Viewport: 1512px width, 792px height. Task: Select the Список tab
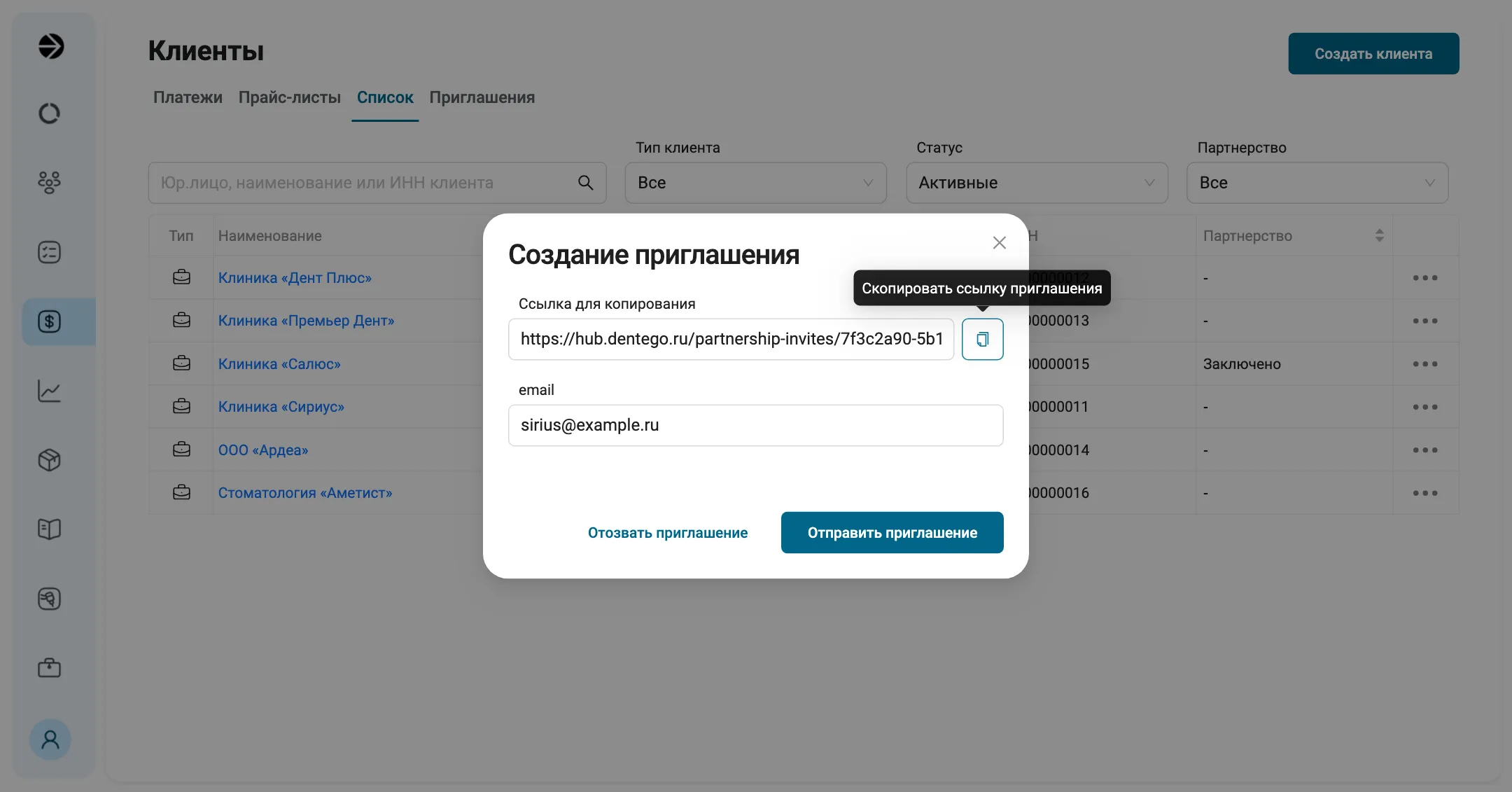tap(385, 97)
